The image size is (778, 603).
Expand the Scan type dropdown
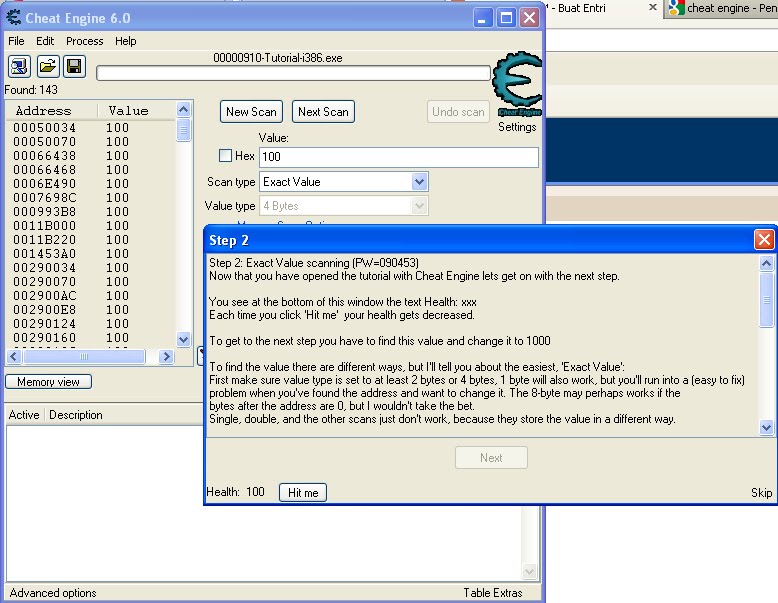tap(419, 182)
